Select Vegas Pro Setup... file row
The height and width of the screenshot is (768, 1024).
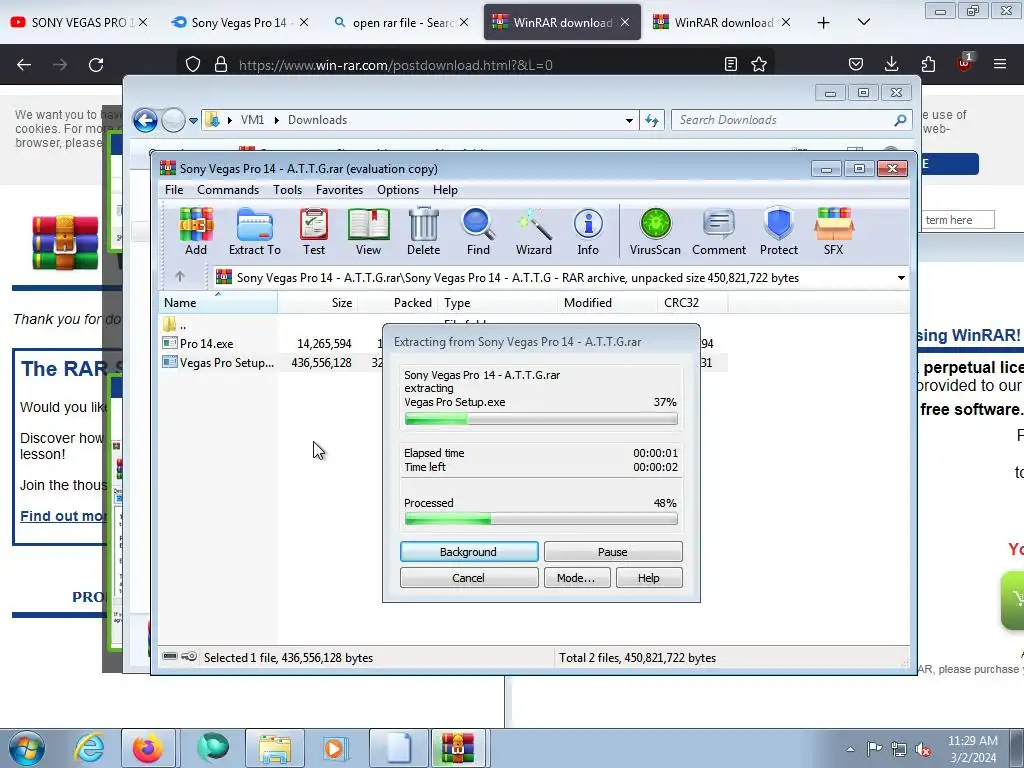[444, 362]
